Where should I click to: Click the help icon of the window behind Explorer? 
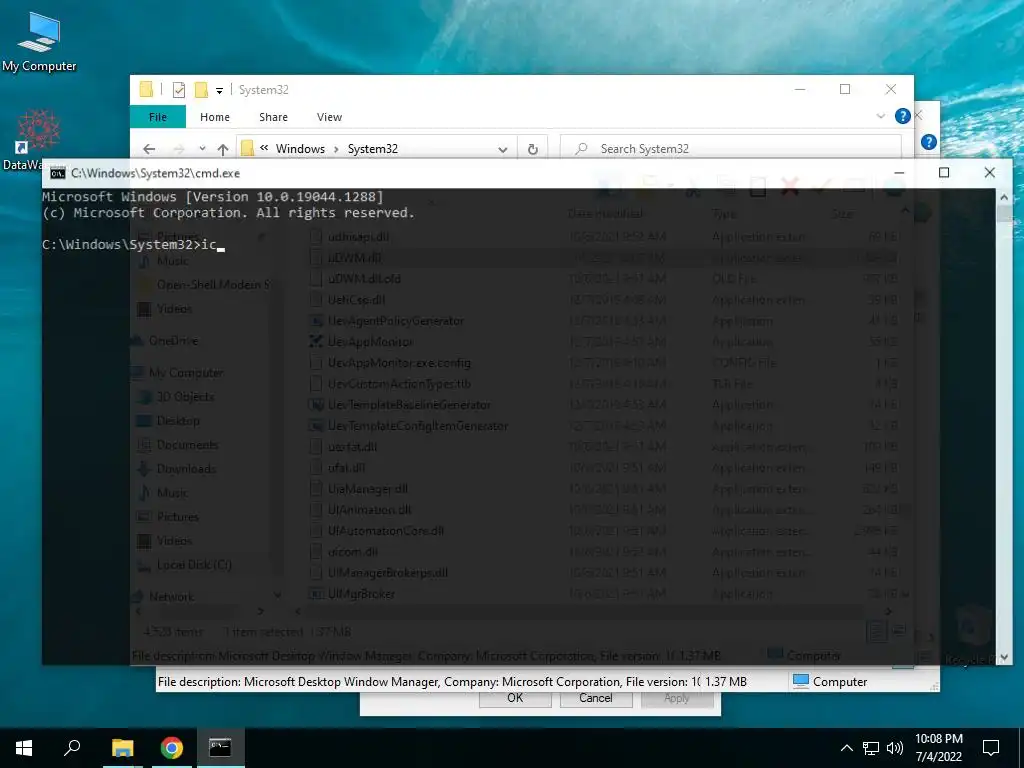[x=929, y=142]
